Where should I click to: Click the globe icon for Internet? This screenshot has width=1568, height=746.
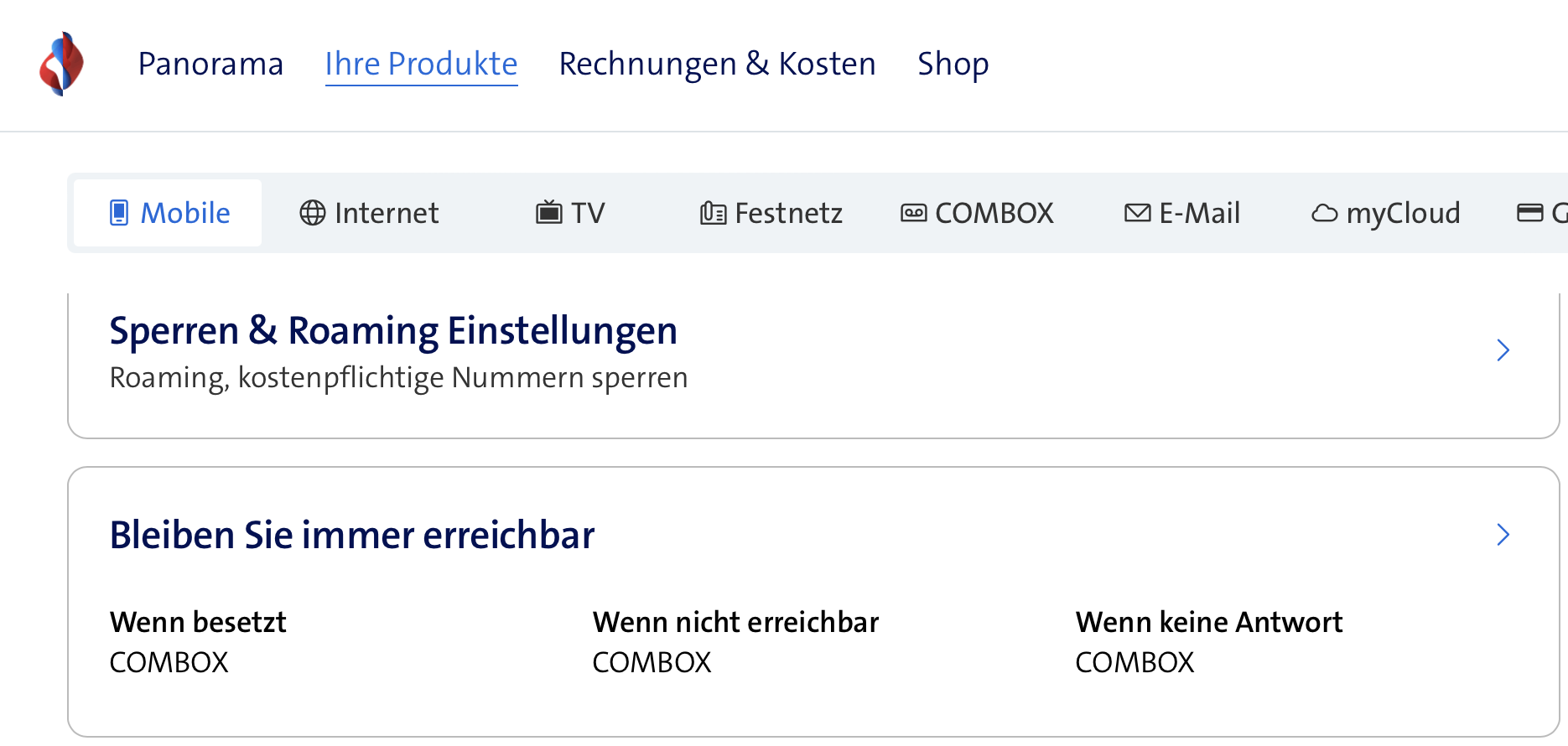pyautogui.click(x=313, y=213)
